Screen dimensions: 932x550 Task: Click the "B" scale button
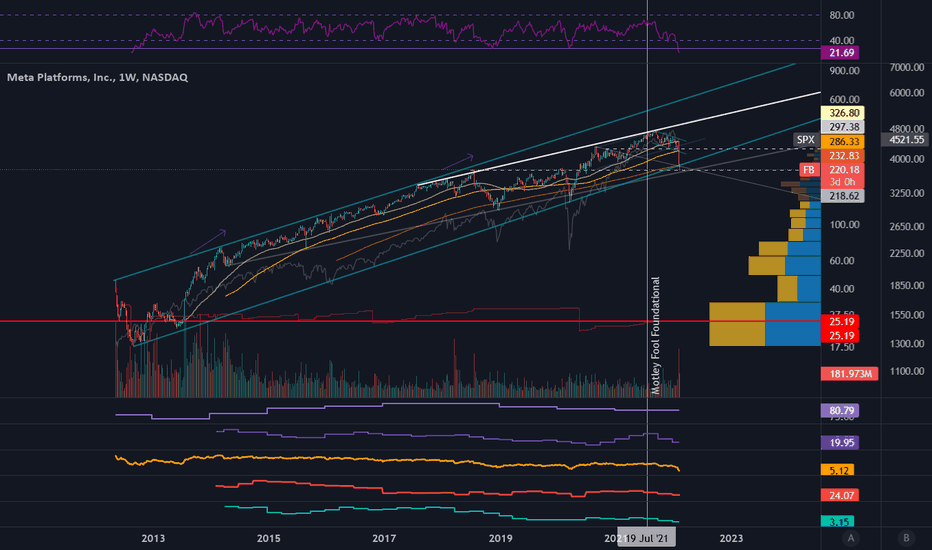906,538
